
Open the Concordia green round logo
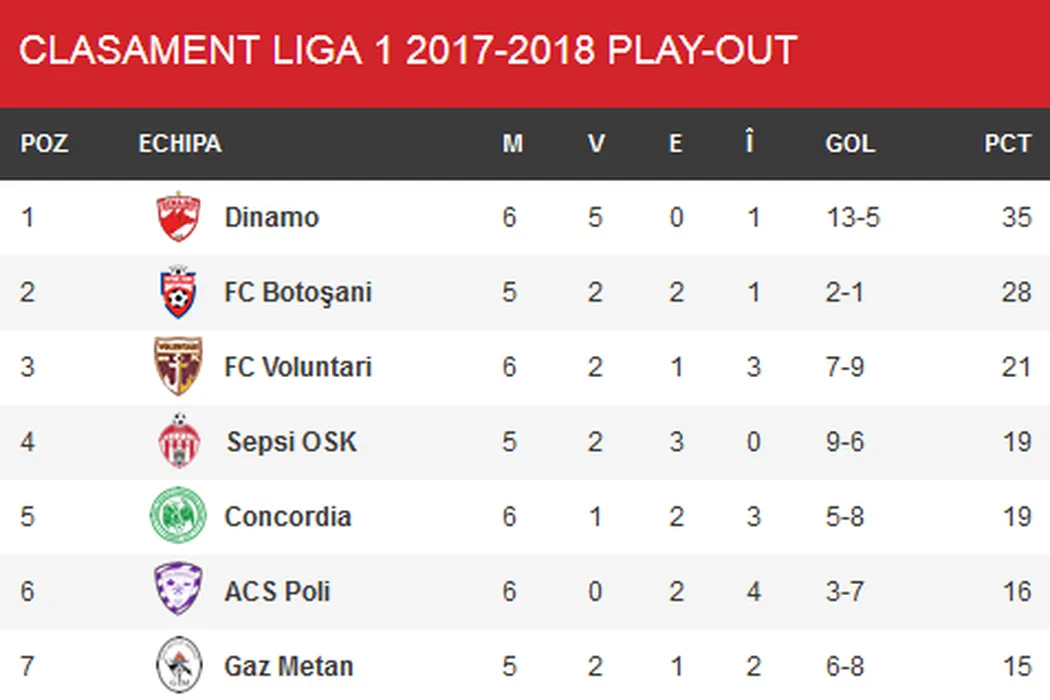click(178, 517)
